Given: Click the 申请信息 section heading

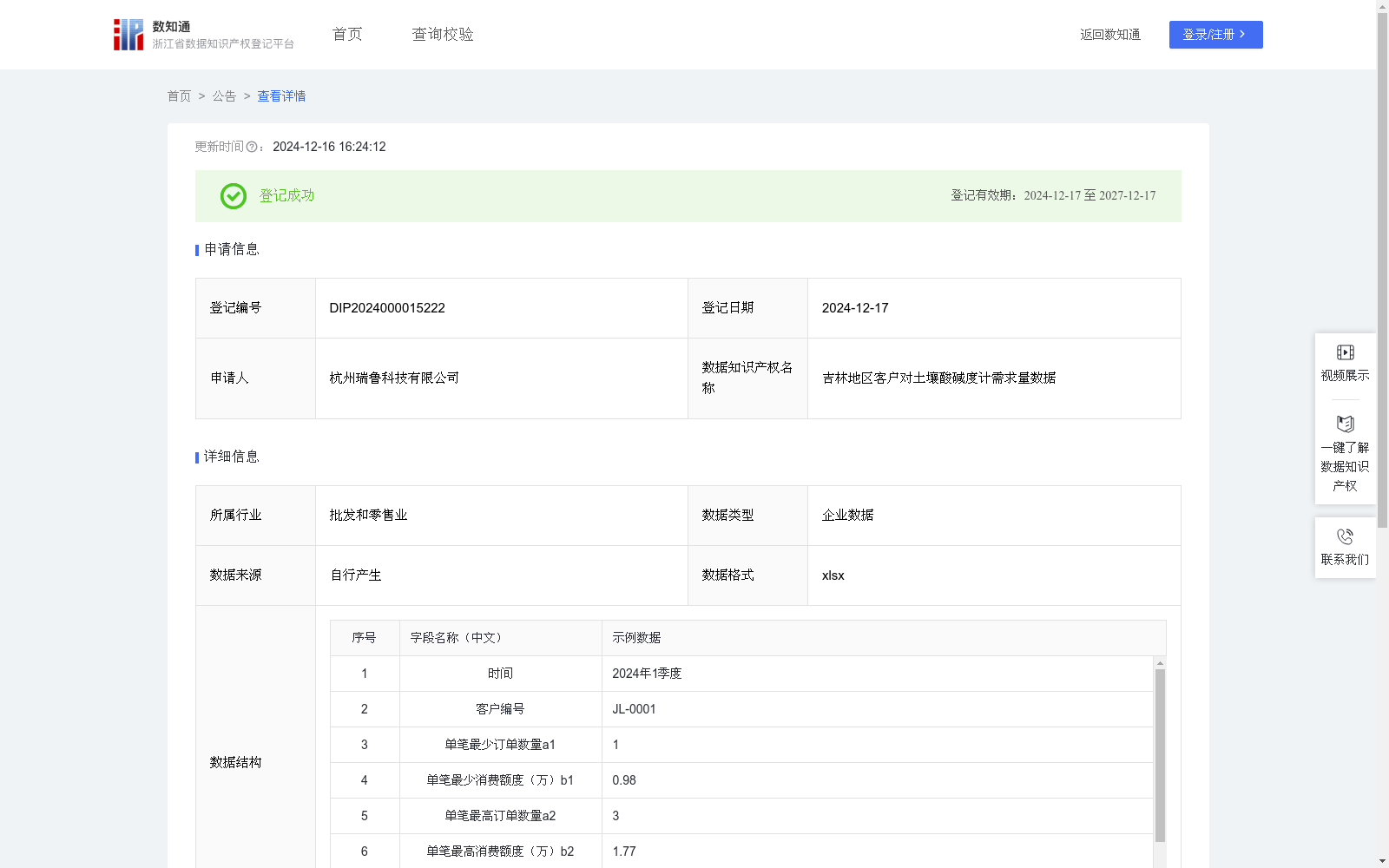Looking at the screenshot, I should [232, 250].
